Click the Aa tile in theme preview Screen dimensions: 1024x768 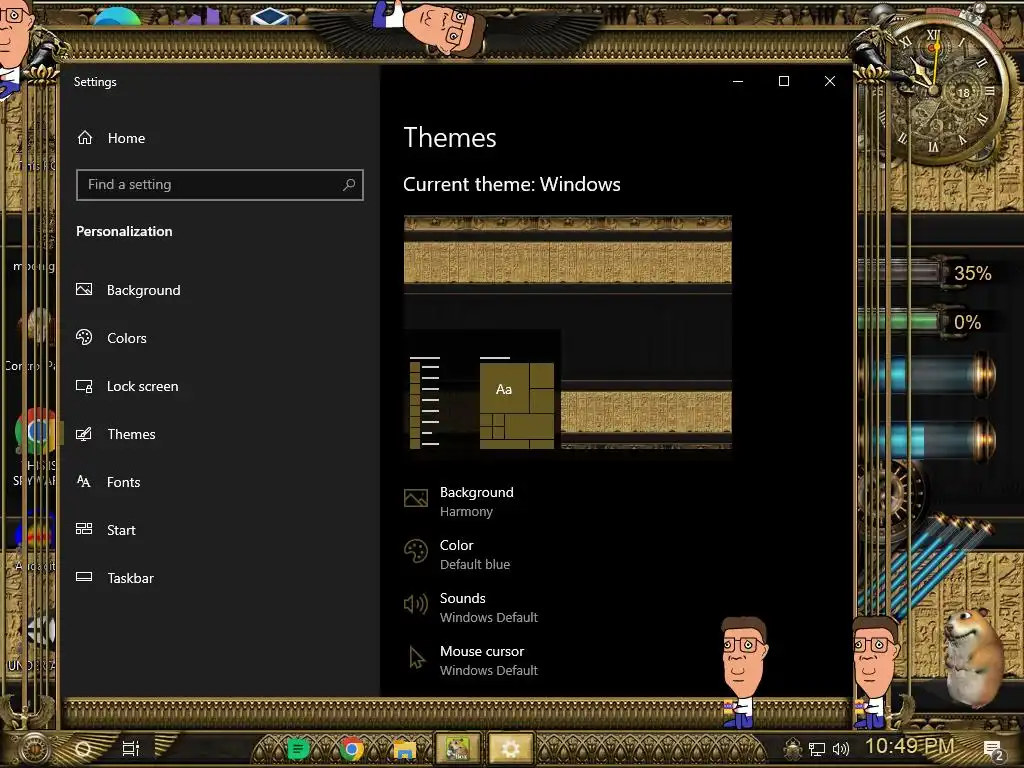504,389
